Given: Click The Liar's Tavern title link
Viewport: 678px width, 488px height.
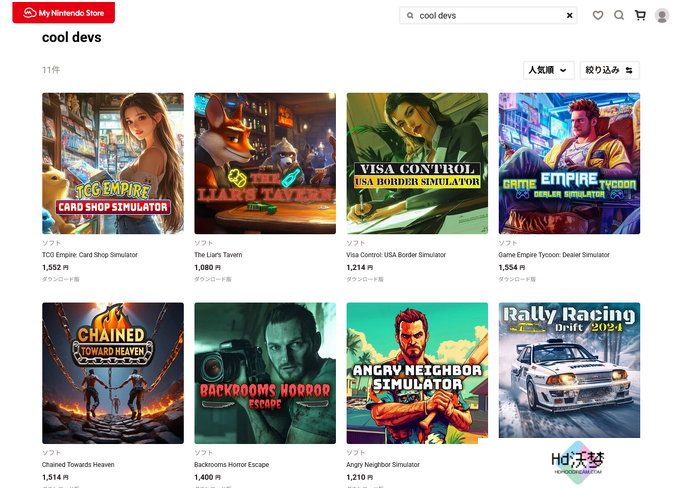Looking at the screenshot, I should [x=218, y=255].
